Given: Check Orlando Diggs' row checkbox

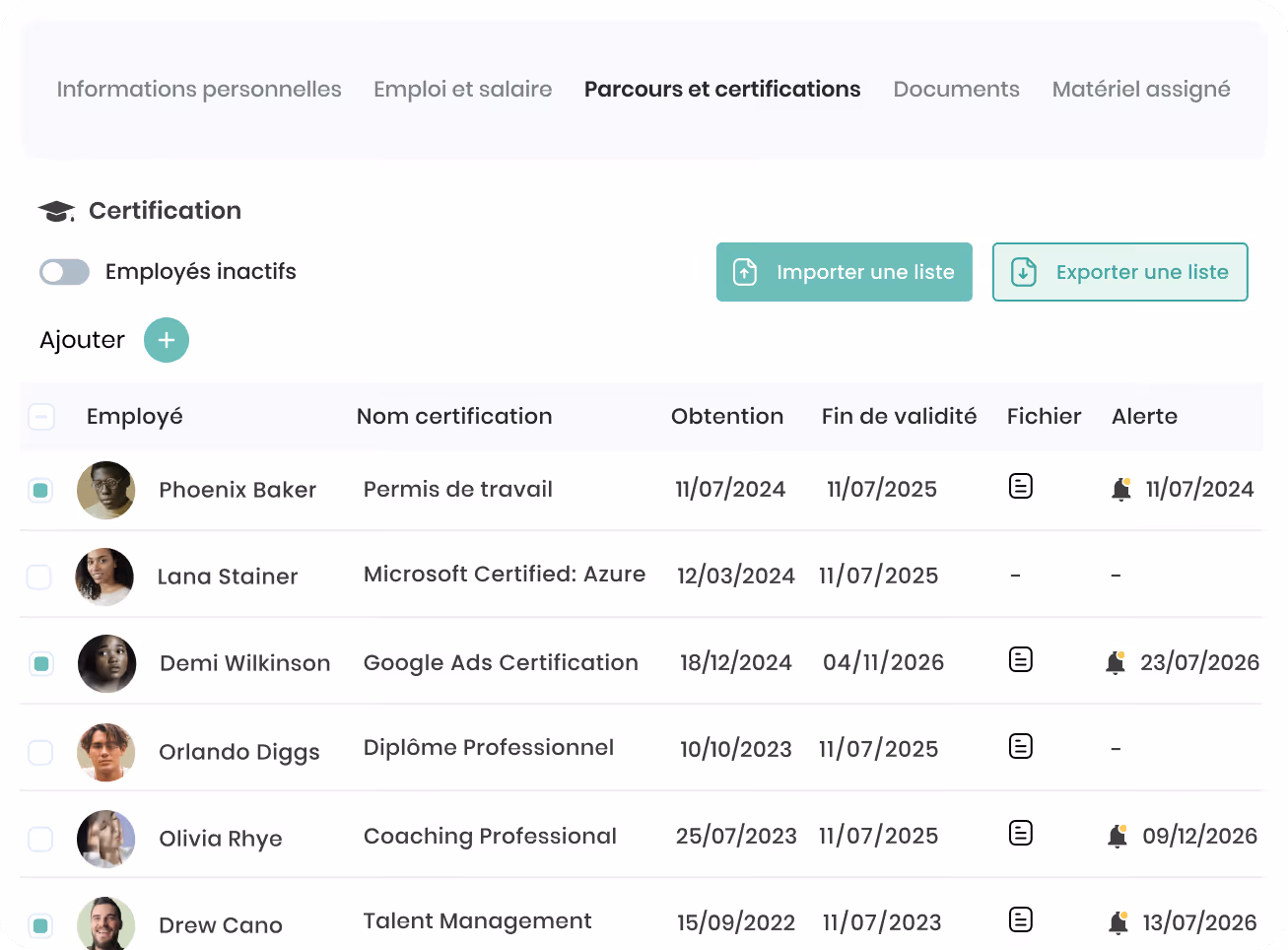Looking at the screenshot, I should coord(40,752).
